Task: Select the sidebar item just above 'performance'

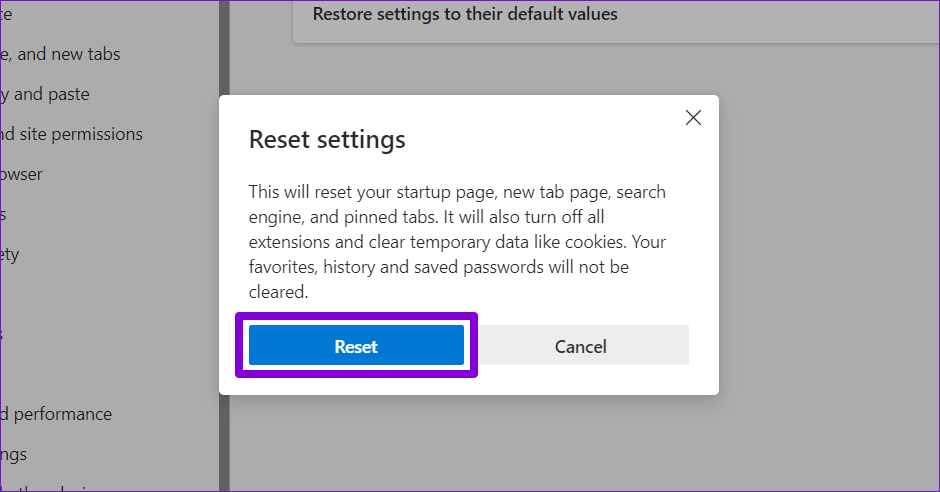Action: coord(3,334)
